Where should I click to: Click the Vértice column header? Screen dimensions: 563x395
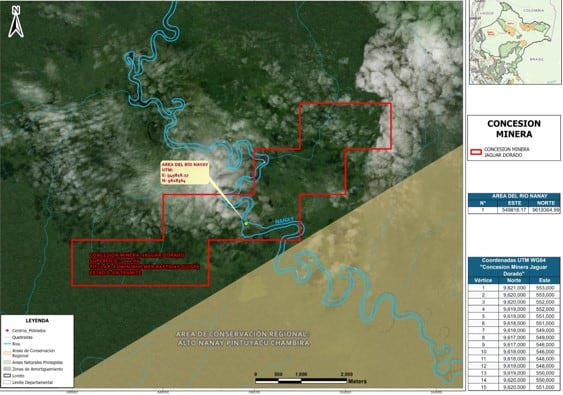tap(483, 280)
